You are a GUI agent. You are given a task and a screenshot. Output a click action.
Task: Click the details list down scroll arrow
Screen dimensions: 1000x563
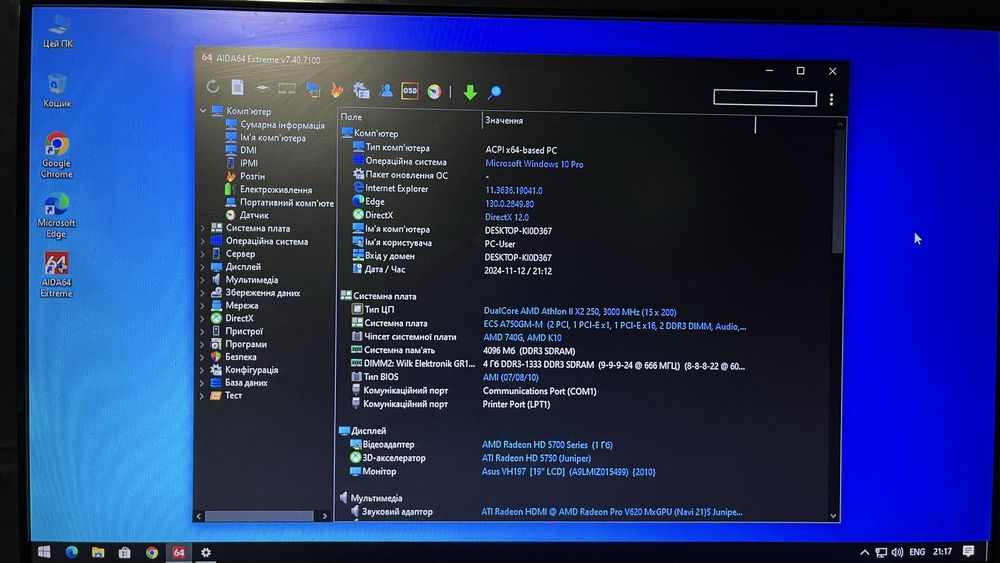coord(833,516)
